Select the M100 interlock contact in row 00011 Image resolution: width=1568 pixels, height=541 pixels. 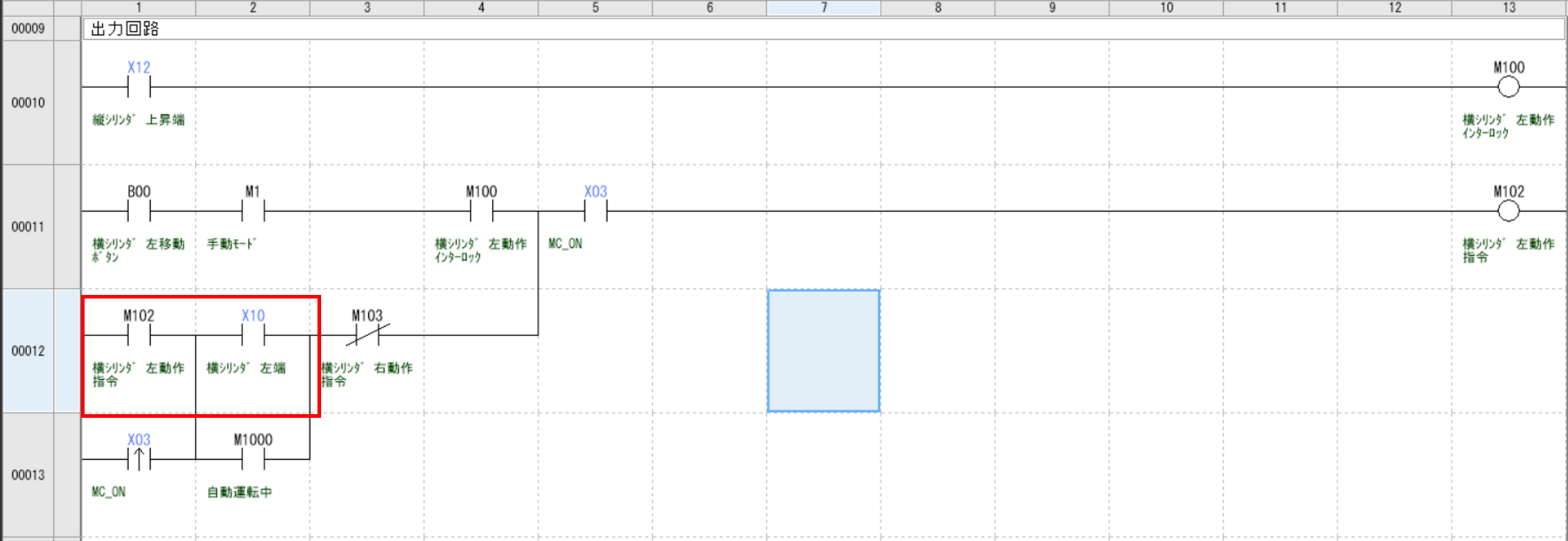(481, 211)
